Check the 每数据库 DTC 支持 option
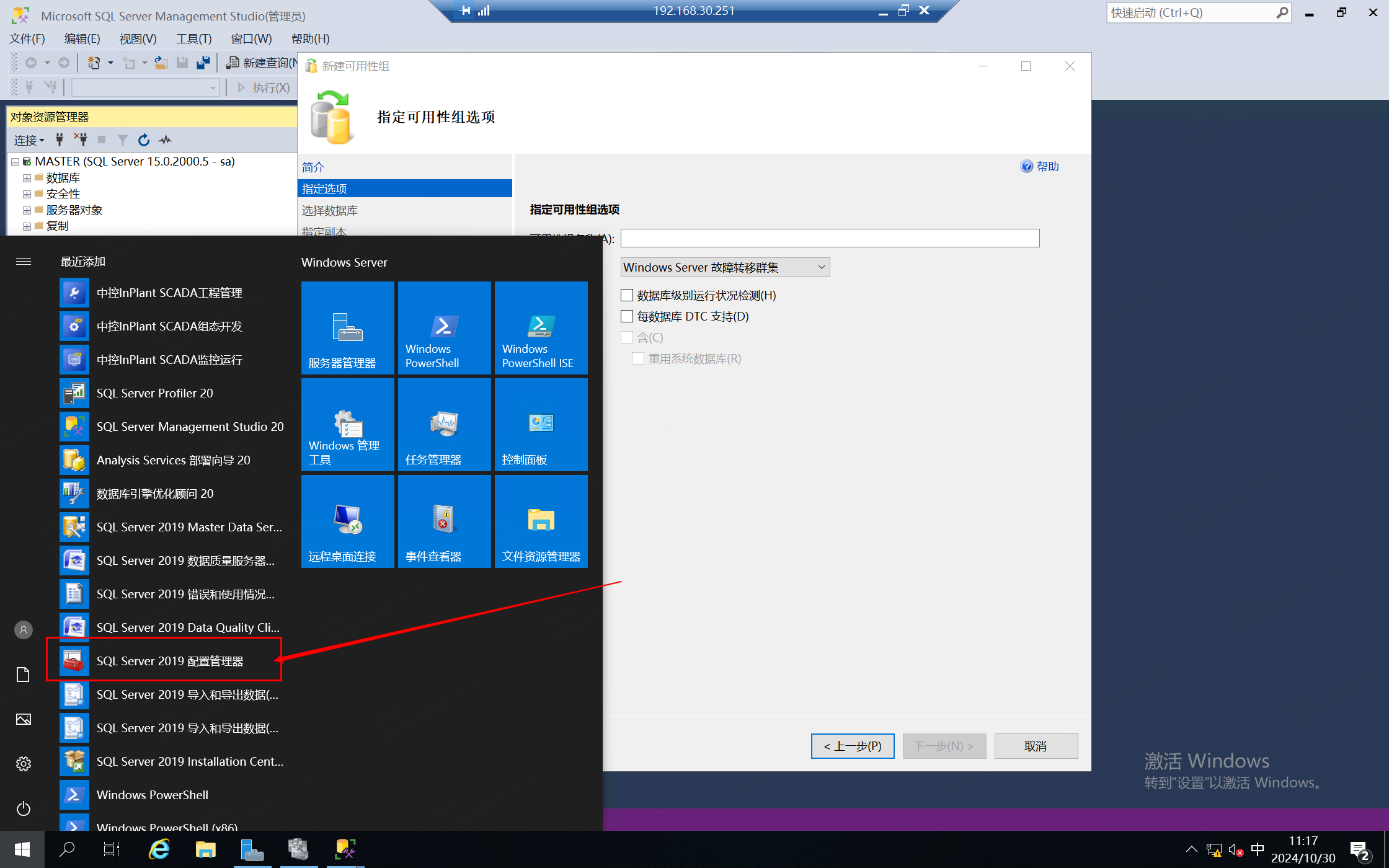This screenshot has width=1389, height=868. coord(627,317)
